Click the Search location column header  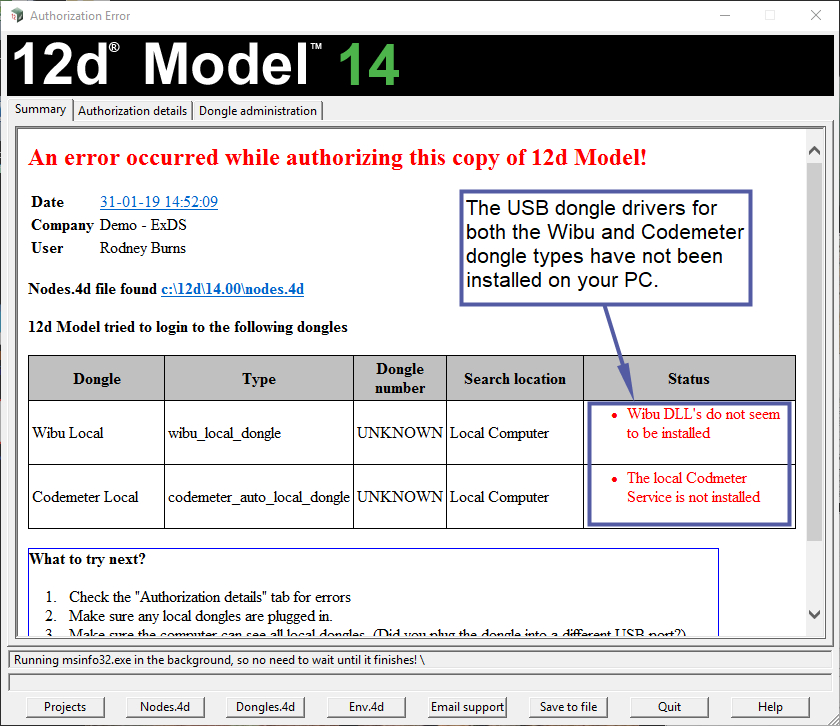[515, 379]
